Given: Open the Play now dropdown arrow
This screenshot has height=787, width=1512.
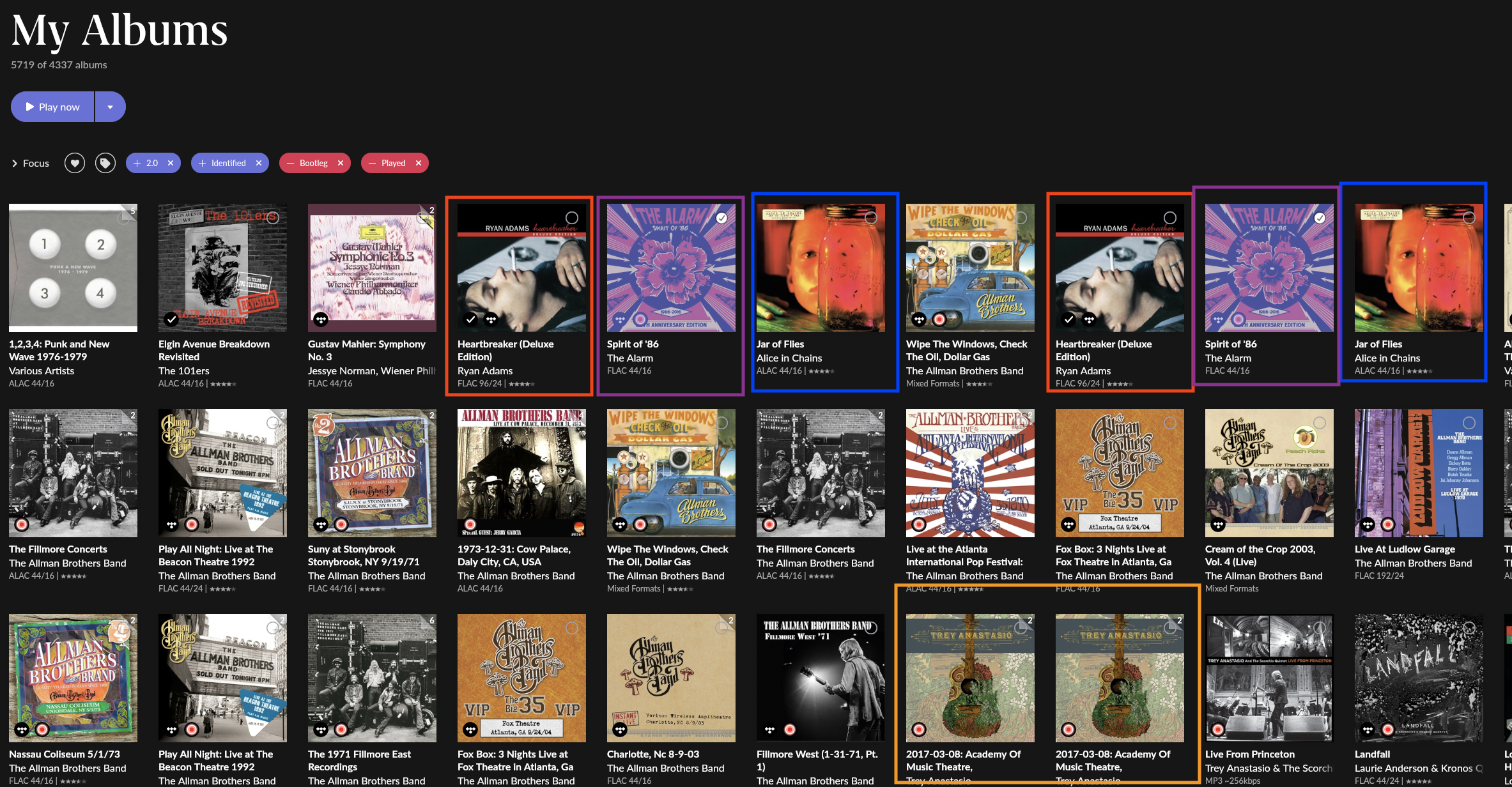Looking at the screenshot, I should (110, 107).
